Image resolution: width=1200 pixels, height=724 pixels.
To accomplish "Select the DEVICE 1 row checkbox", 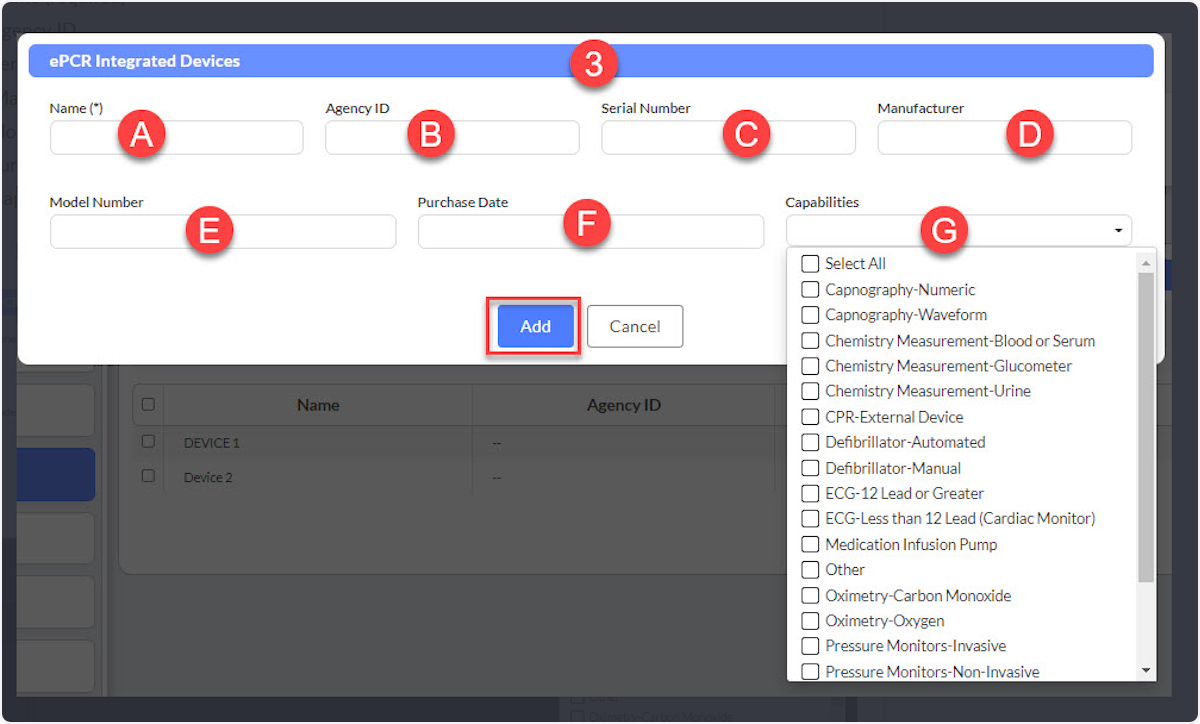I will pos(148,441).
